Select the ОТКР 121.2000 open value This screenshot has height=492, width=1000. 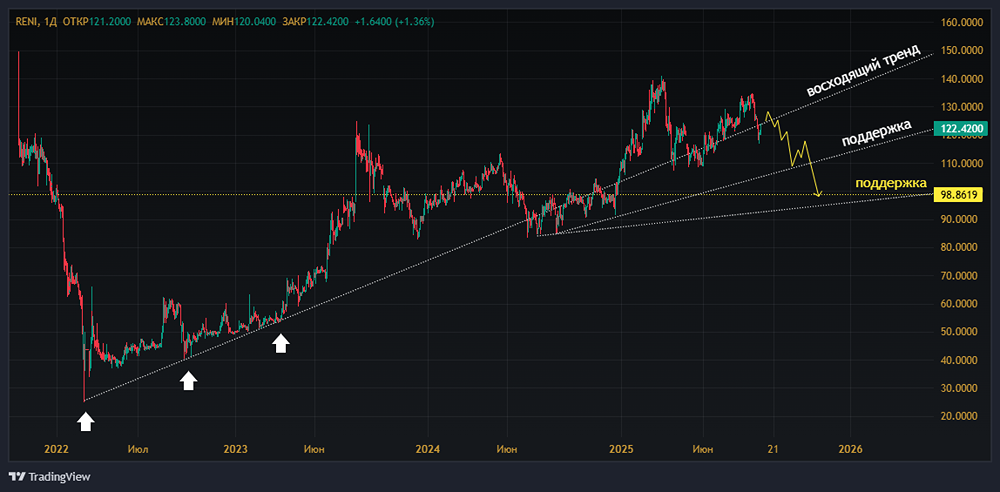click(98, 22)
